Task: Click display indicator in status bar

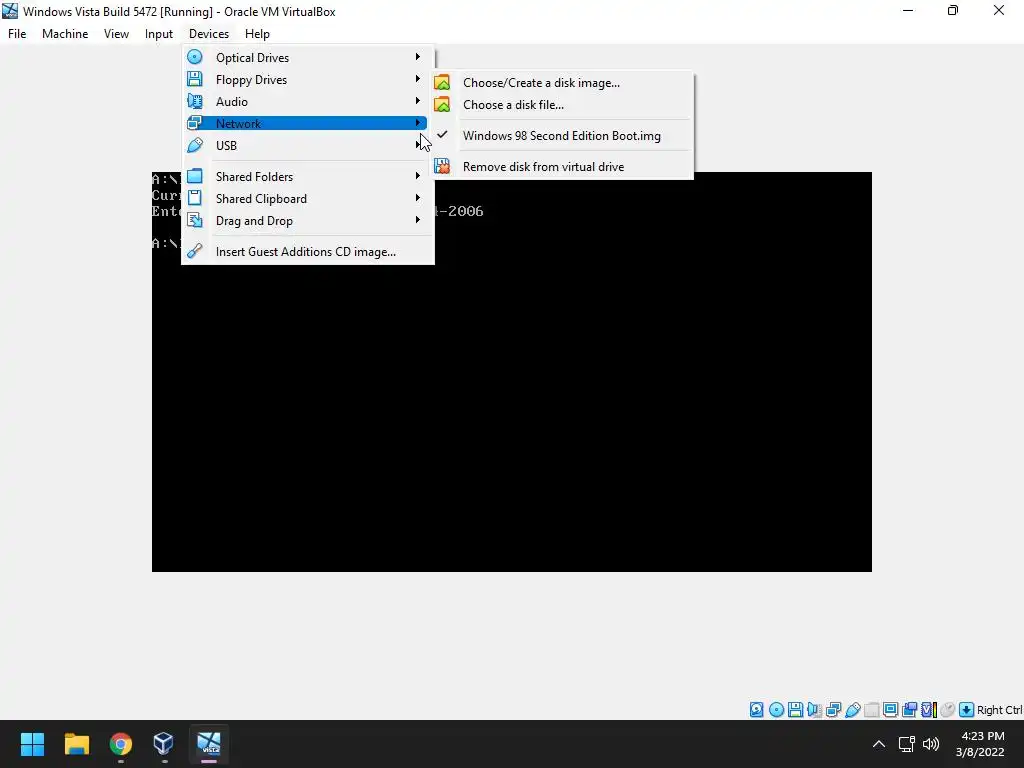Action: [x=890, y=710]
